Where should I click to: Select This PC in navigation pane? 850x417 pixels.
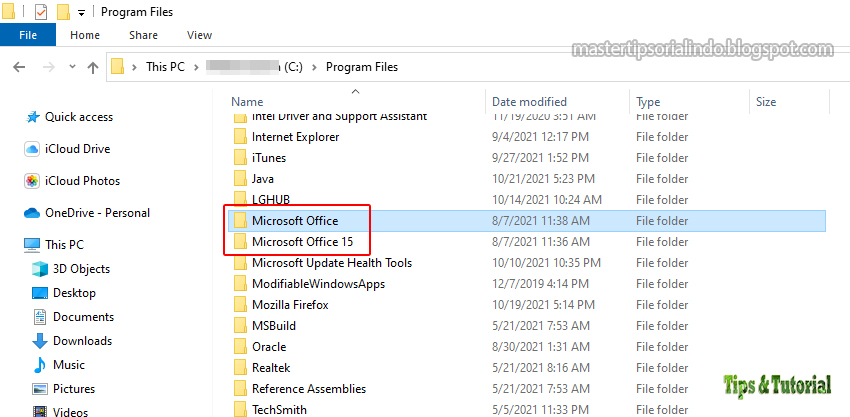point(65,245)
